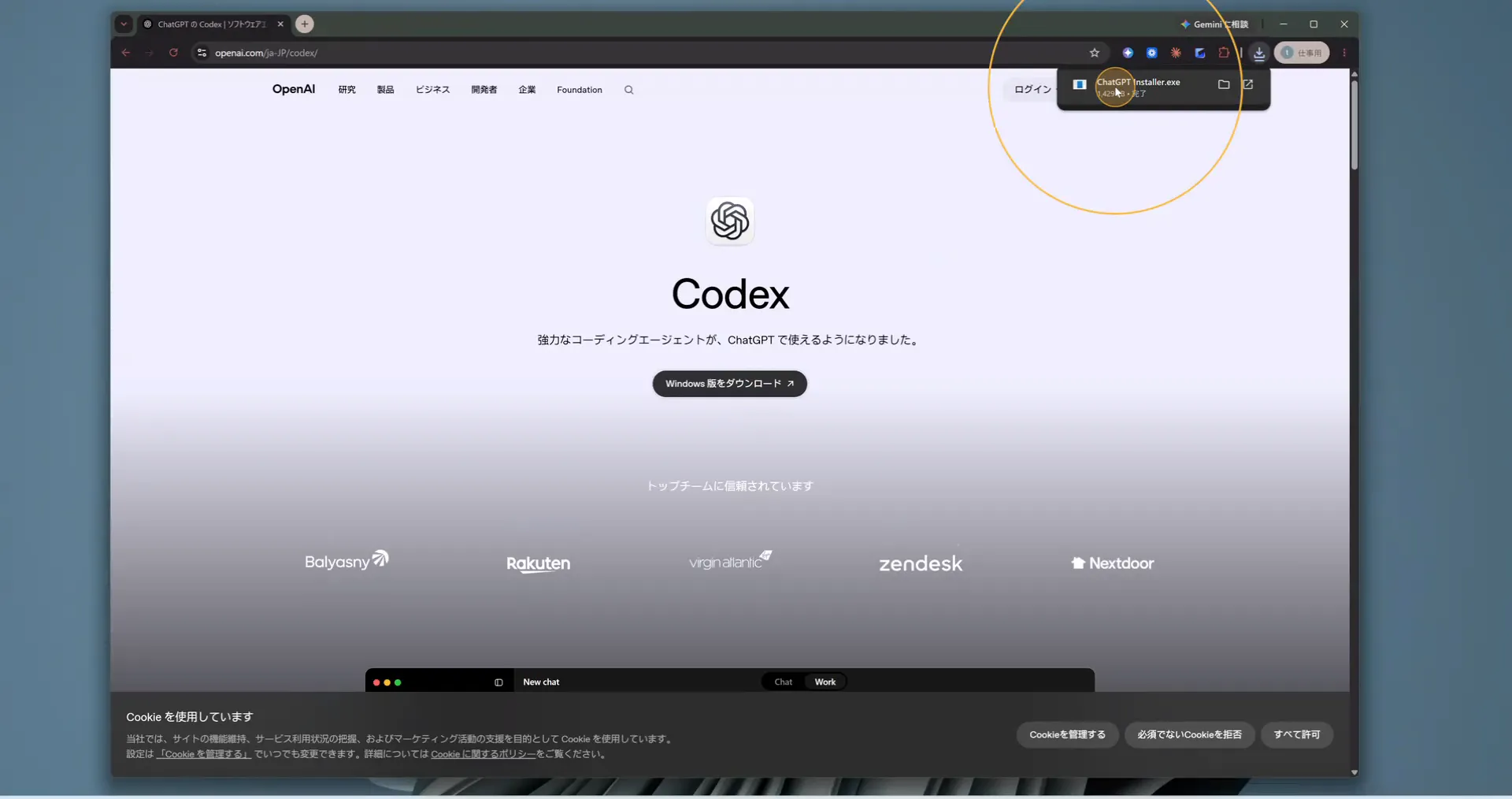Open the 研究 navigation menu
The width and height of the screenshot is (1512, 799).
(x=346, y=90)
